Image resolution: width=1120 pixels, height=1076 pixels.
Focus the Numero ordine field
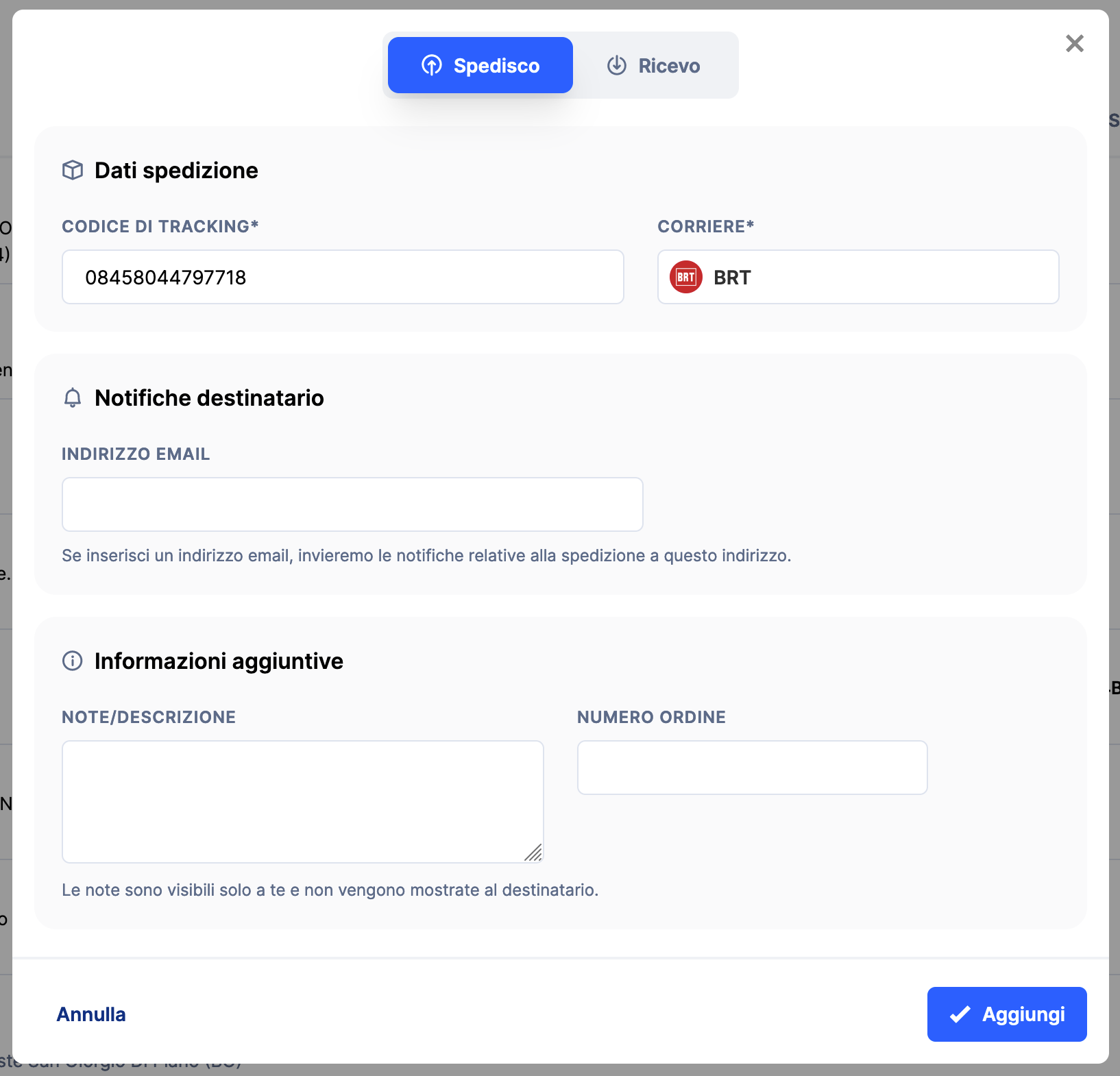tap(752, 768)
